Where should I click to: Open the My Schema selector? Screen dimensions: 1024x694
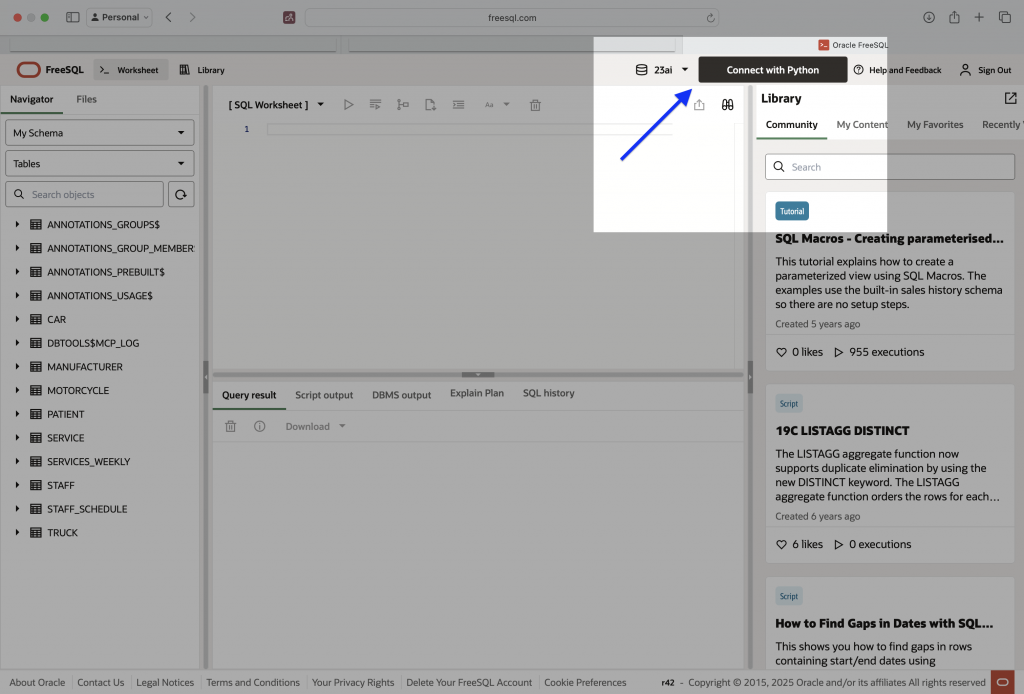pyautogui.click(x=99, y=132)
